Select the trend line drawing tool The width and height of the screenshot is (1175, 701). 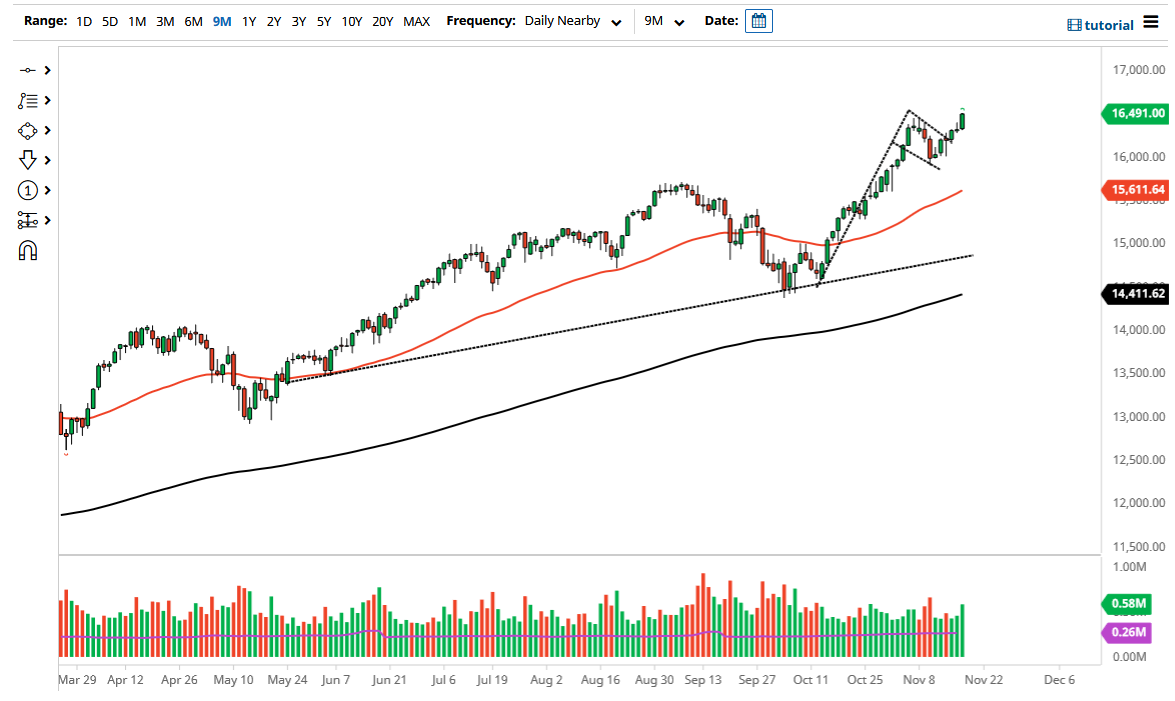coord(27,70)
